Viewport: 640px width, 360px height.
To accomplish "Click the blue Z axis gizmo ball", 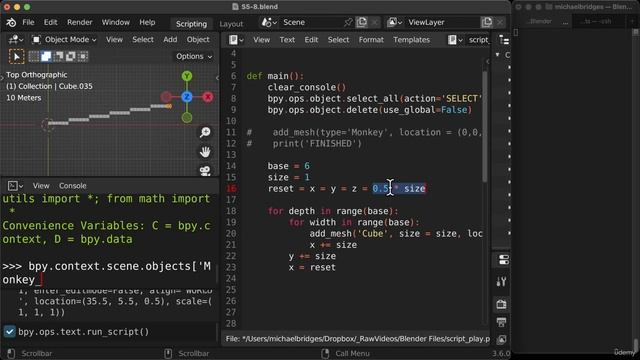I will pyautogui.click(x=187, y=97).
